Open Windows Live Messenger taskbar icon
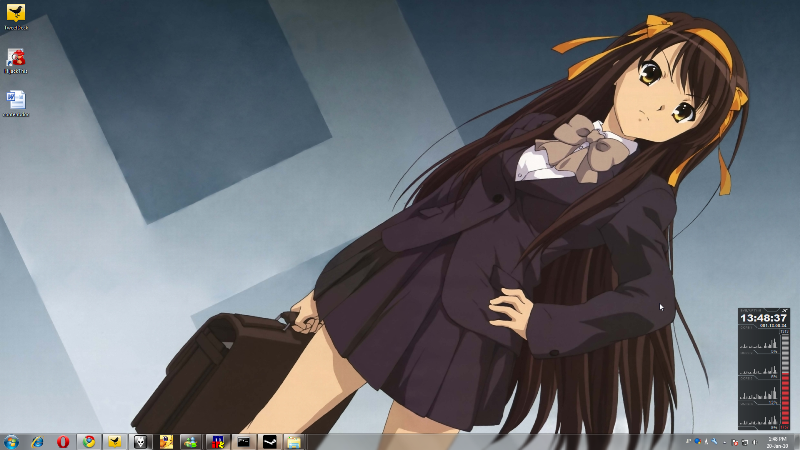 [x=190, y=441]
